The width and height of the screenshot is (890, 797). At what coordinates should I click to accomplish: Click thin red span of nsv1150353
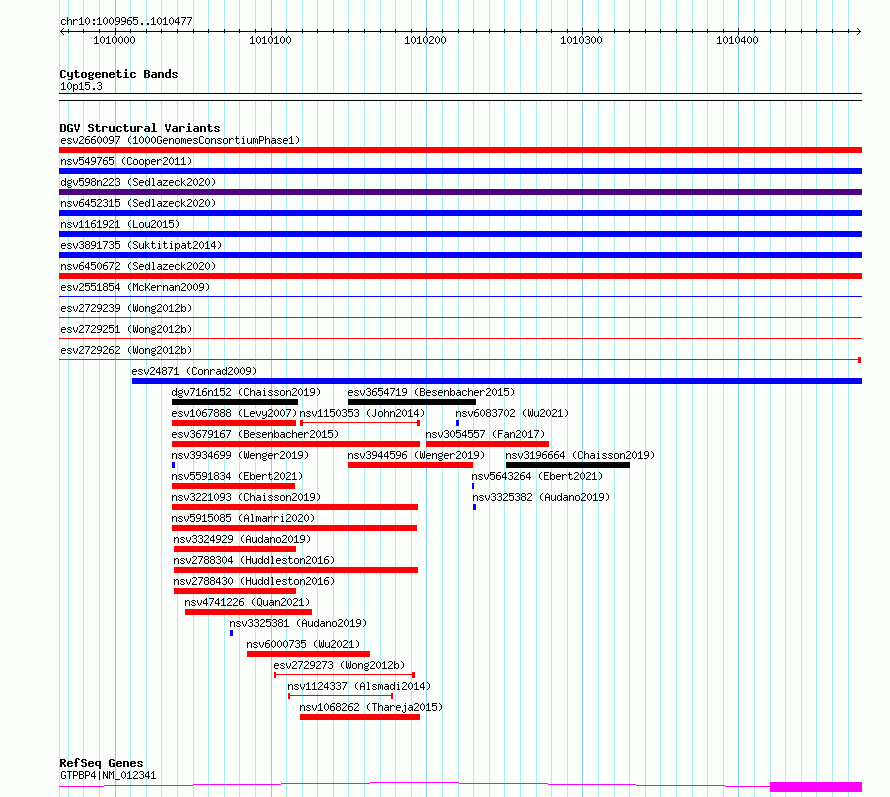pos(360,423)
